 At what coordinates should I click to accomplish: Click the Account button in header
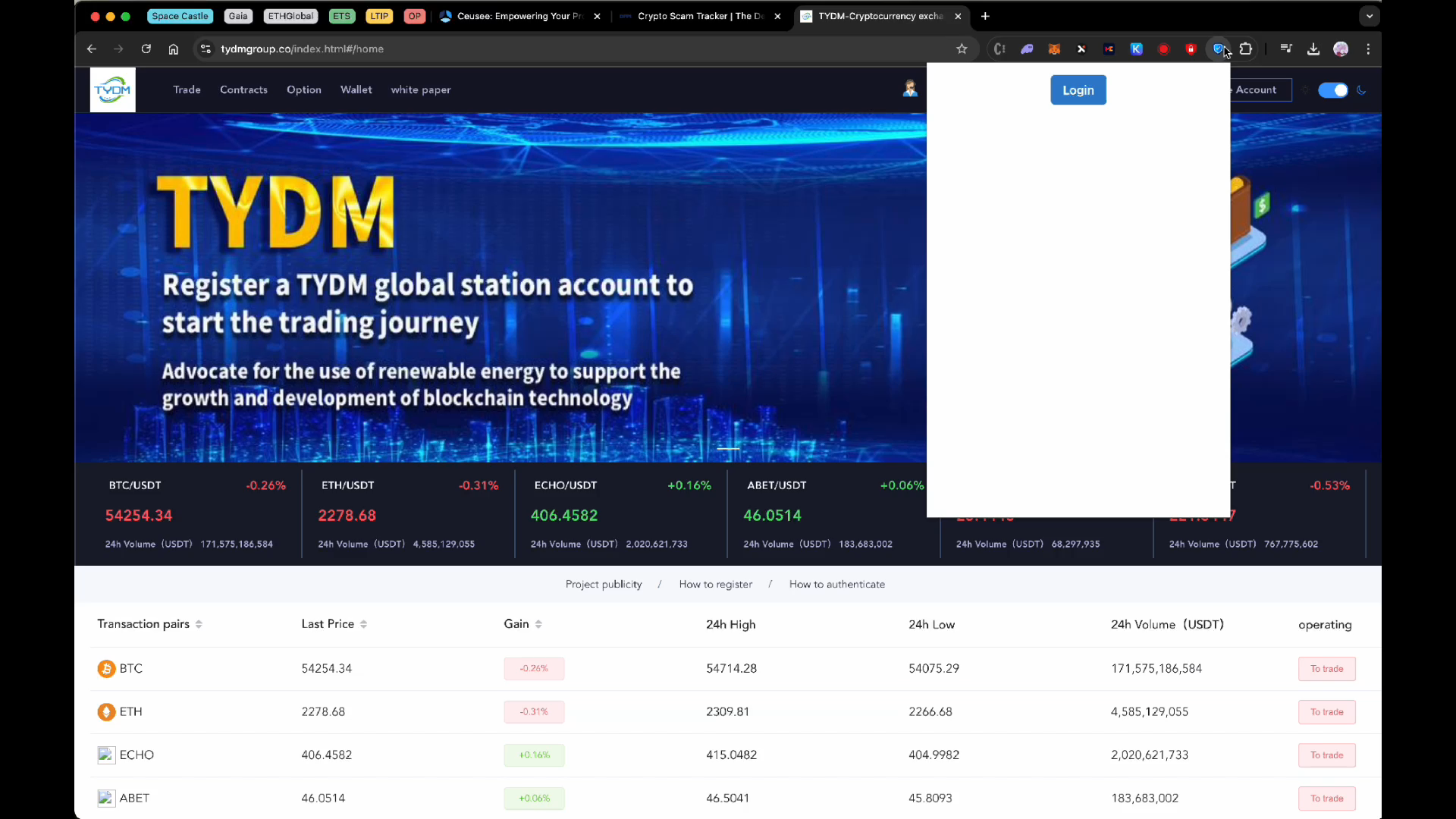tap(1260, 89)
